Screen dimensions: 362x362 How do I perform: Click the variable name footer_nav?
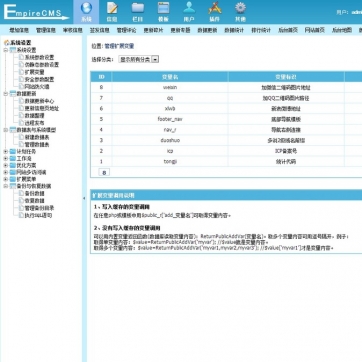coord(170,119)
